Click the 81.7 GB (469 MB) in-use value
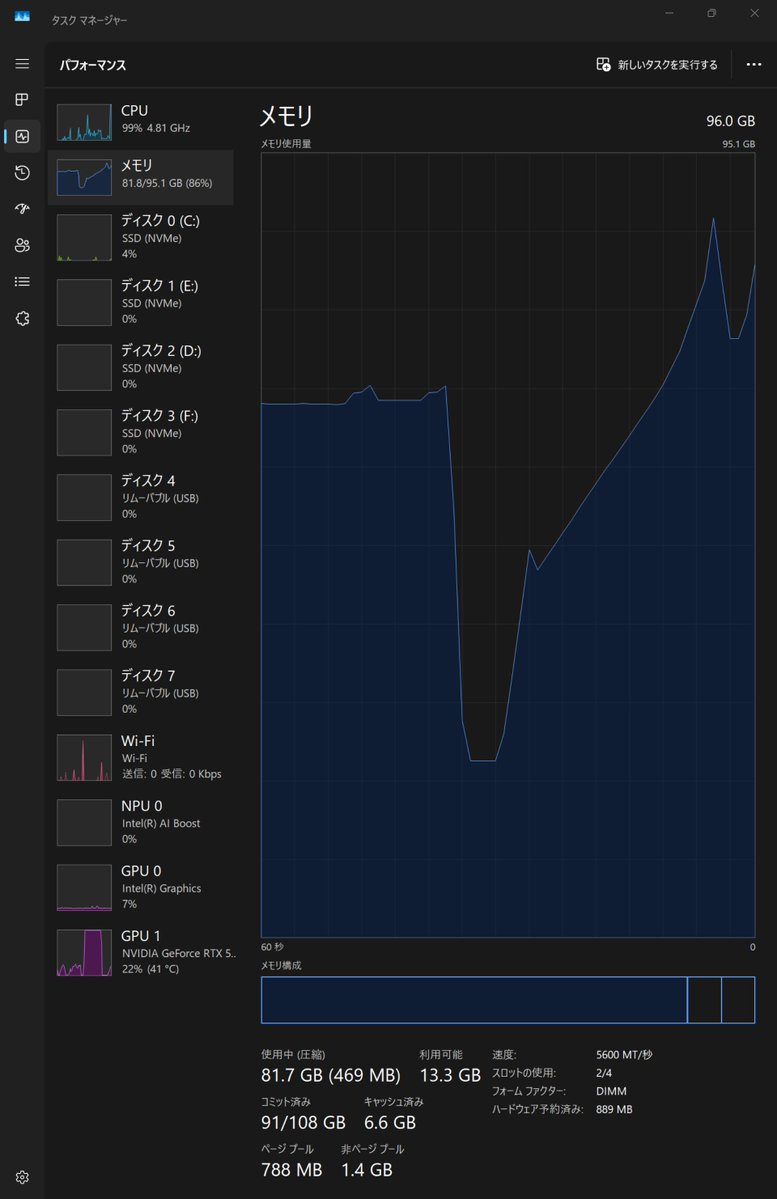The image size is (777, 1199). click(330, 1075)
